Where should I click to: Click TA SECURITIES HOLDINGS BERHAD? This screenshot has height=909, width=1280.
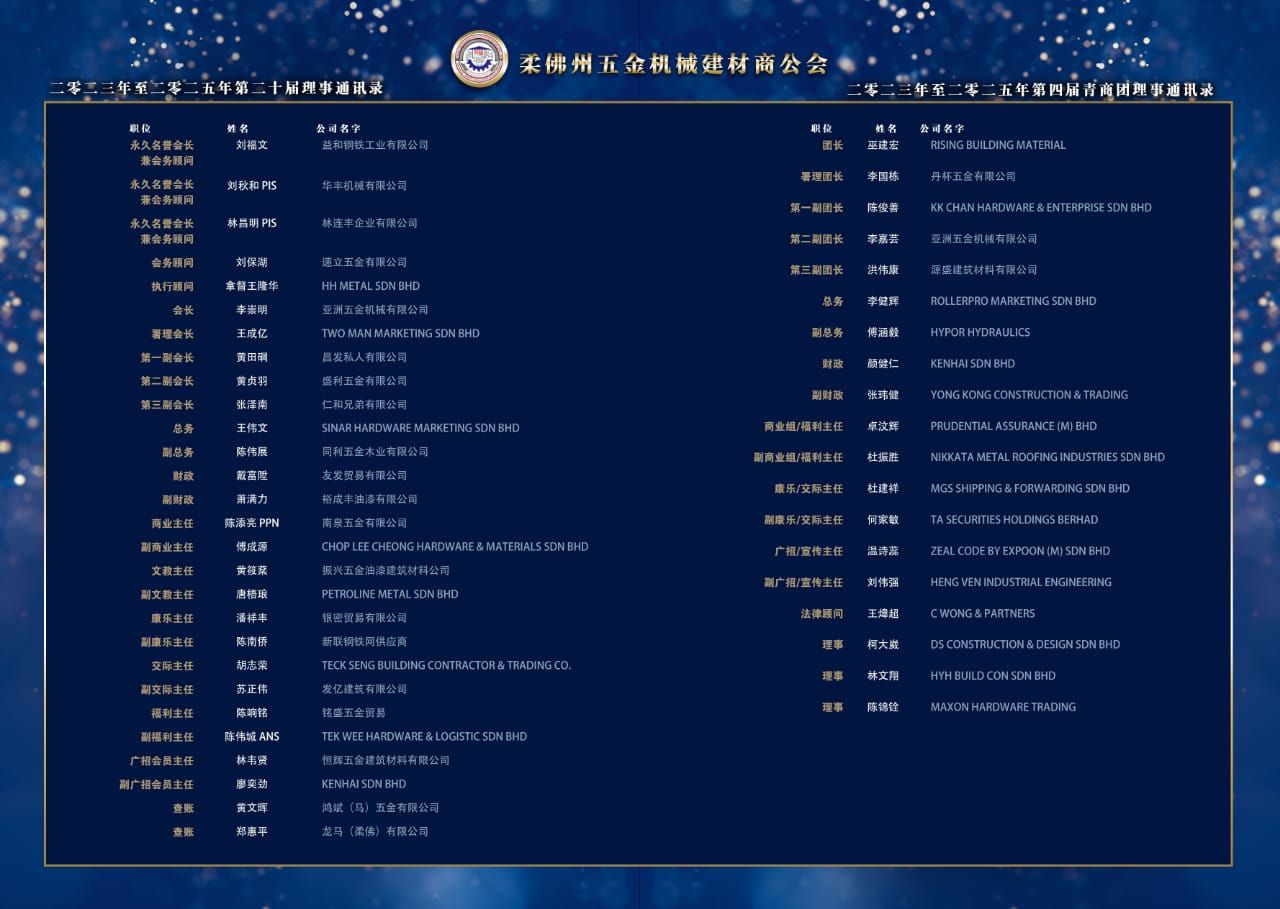1013,520
